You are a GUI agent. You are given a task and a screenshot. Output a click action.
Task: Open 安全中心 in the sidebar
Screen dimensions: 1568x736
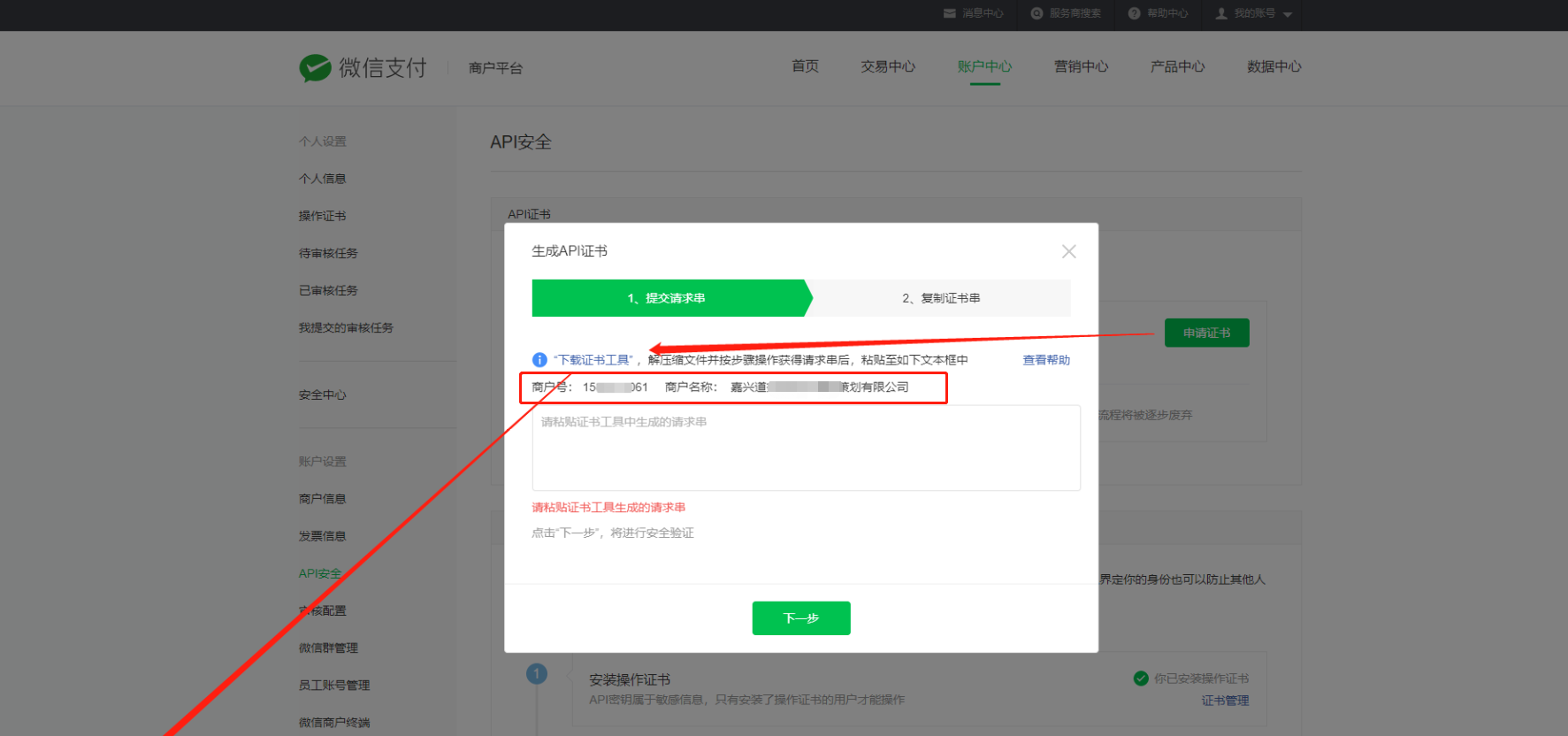323,395
